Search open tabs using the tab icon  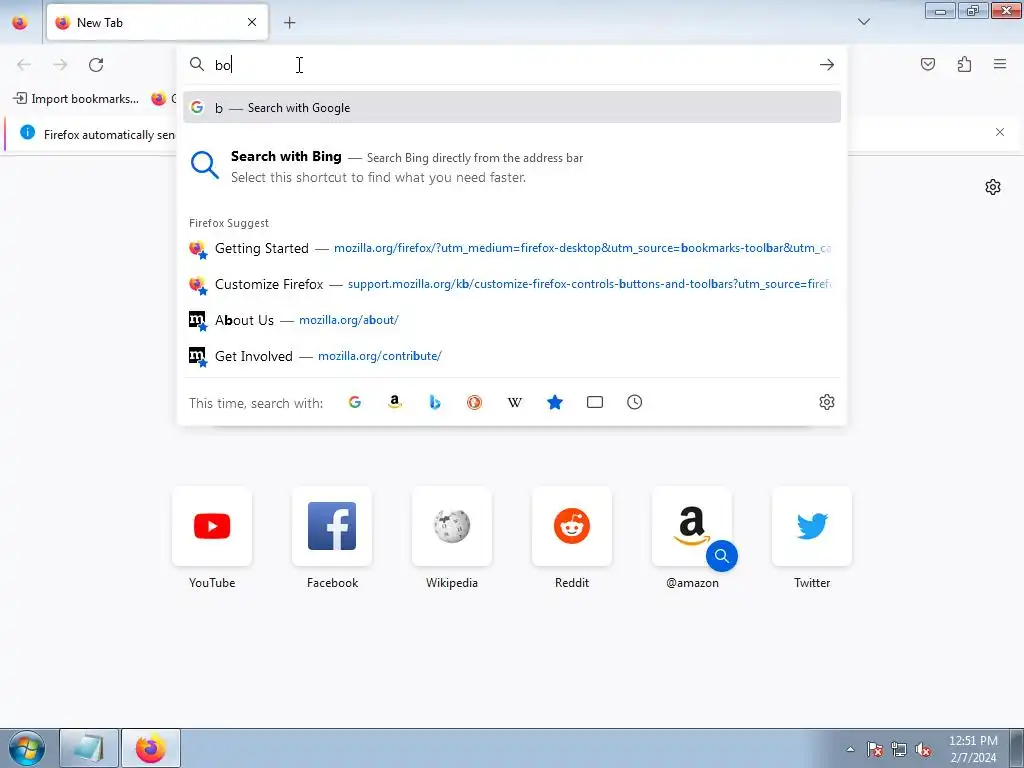pyautogui.click(x=595, y=402)
